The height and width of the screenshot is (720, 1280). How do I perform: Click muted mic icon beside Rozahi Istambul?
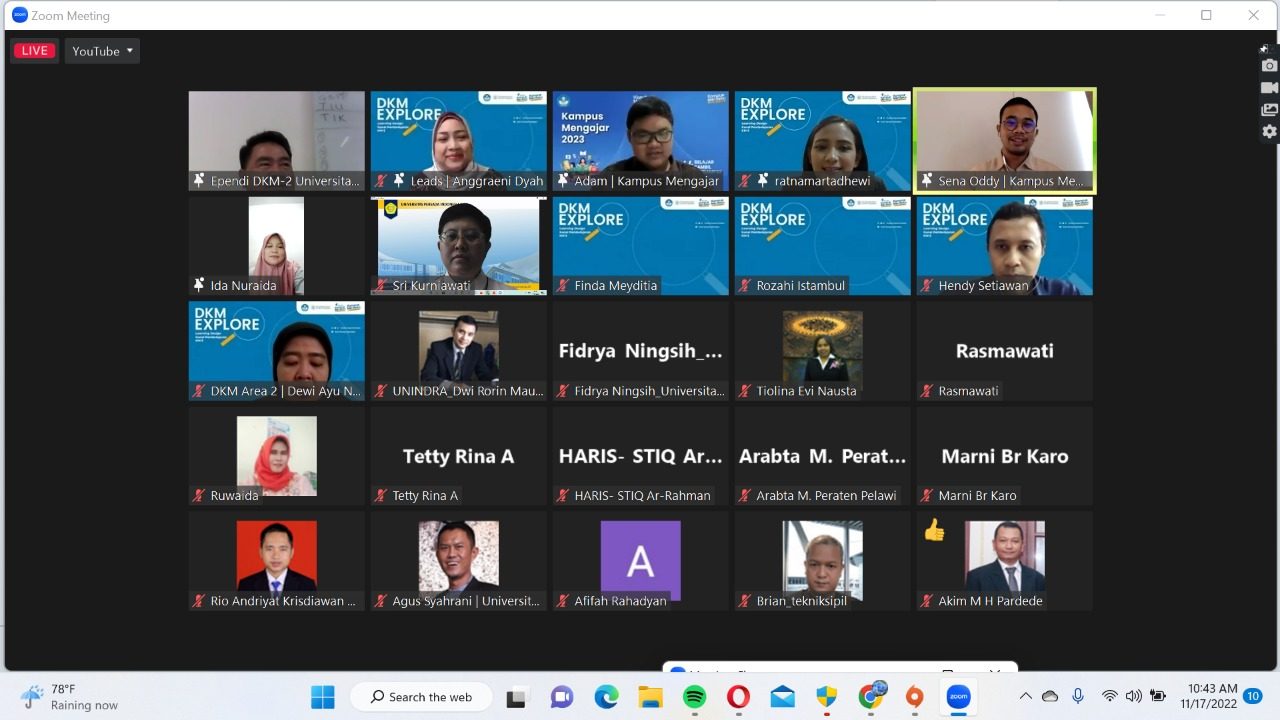tap(745, 286)
